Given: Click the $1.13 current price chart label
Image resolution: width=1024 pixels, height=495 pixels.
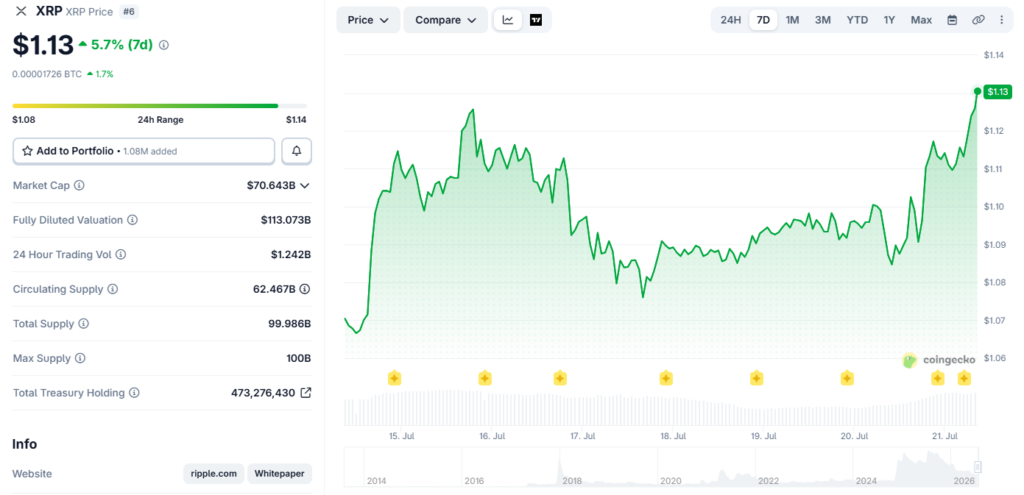Looking at the screenshot, I should [x=999, y=91].
